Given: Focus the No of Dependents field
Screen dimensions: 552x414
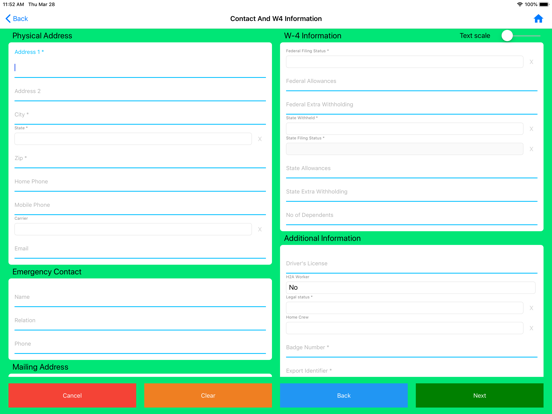Looking at the screenshot, I should pos(412,217).
